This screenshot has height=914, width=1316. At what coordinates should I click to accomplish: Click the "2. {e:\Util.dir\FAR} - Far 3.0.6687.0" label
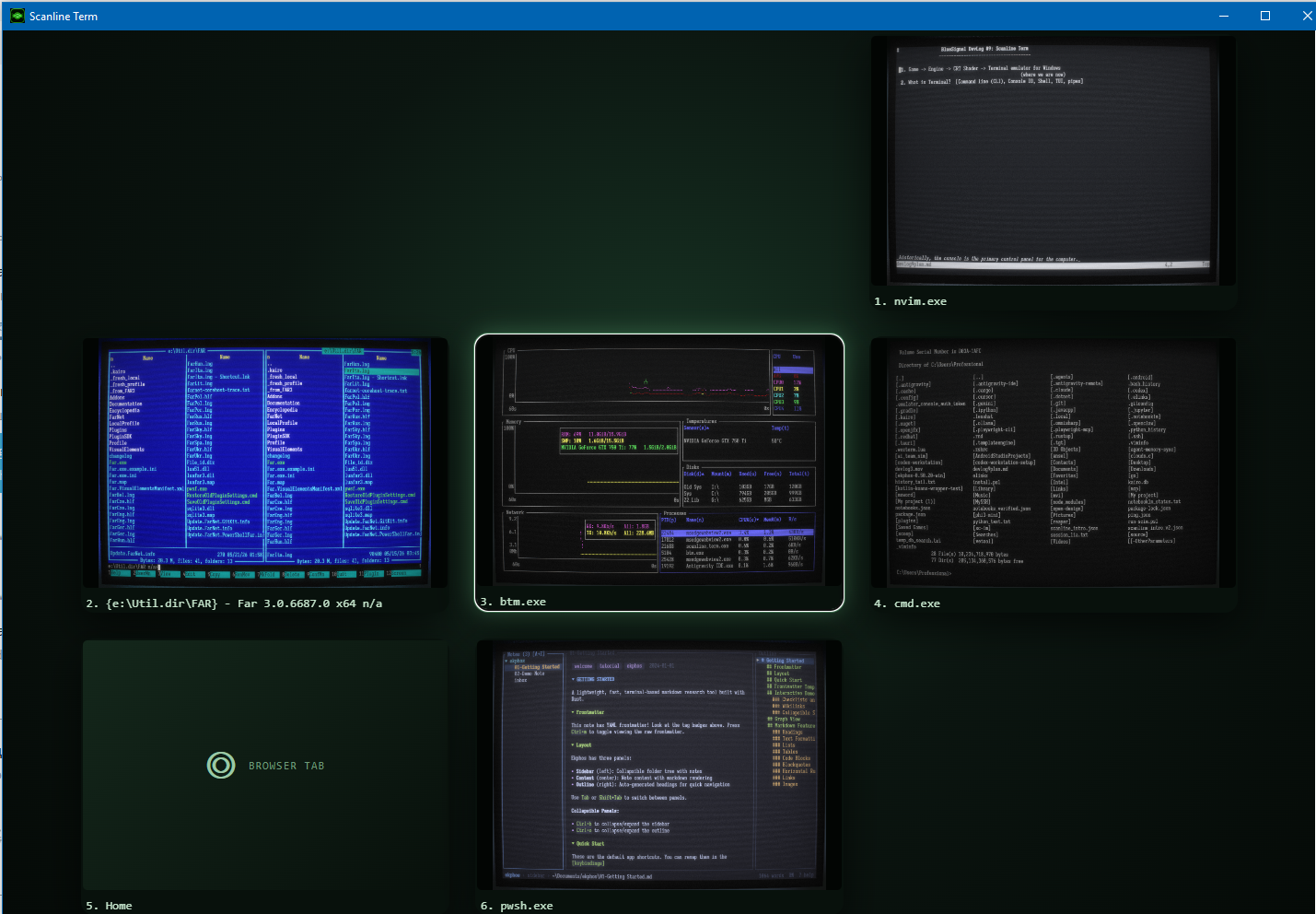tap(234, 603)
